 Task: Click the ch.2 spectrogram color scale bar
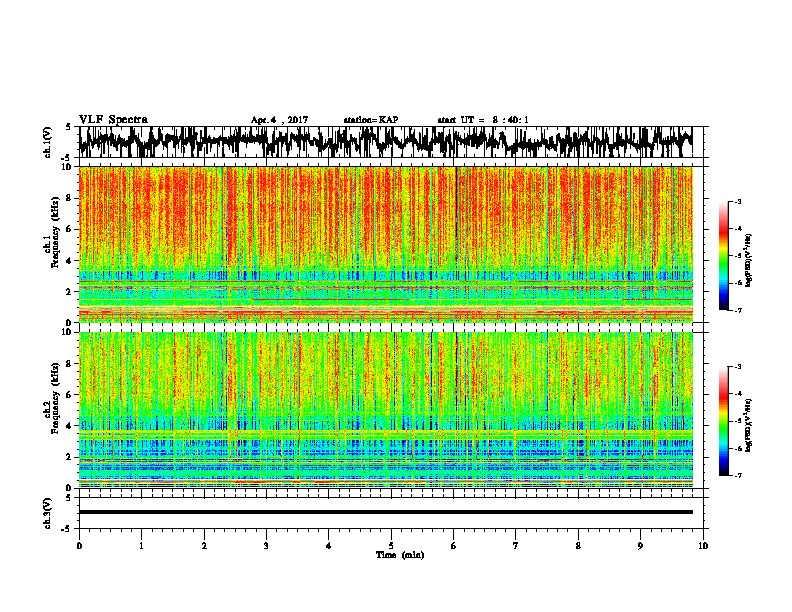click(x=723, y=421)
